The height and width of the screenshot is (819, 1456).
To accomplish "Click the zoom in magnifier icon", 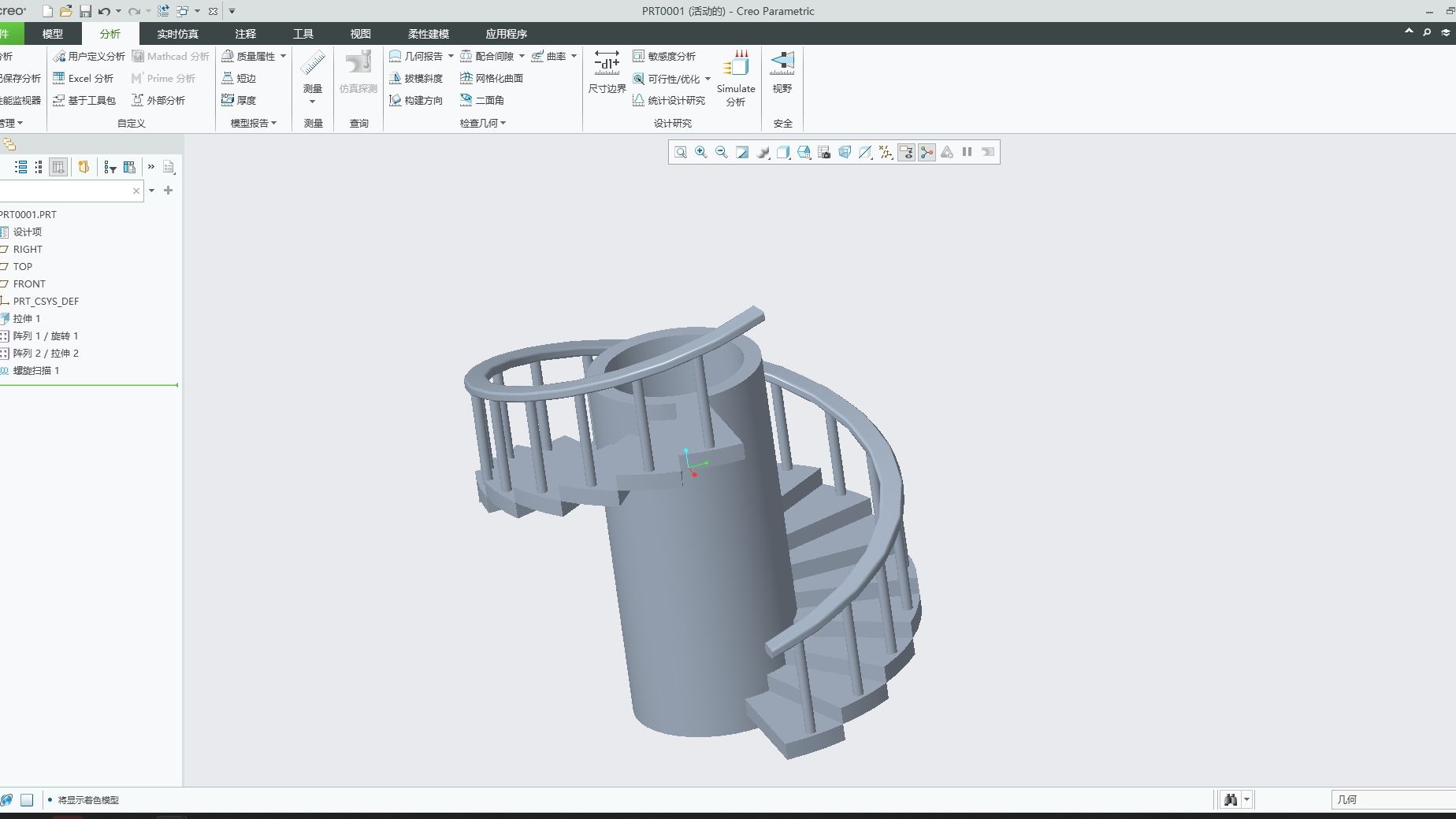I will tap(700, 152).
